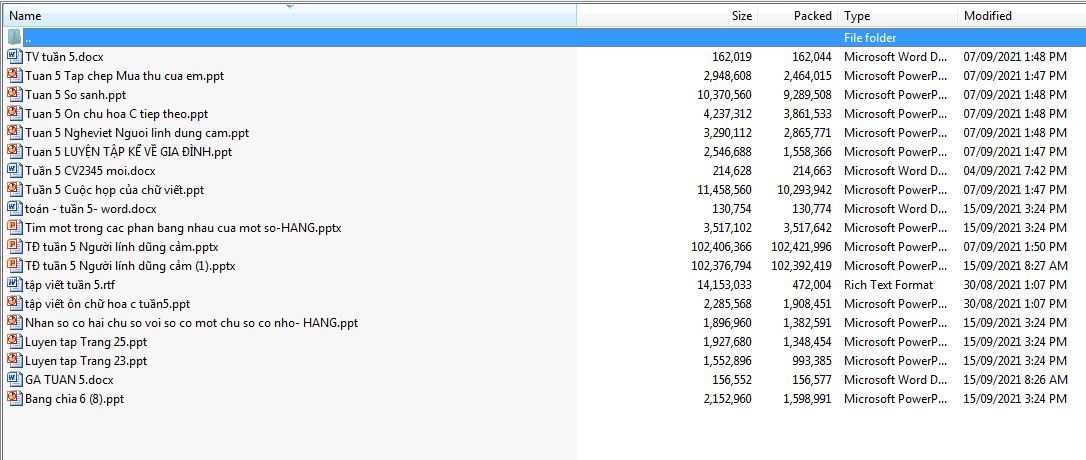
Task: Click the sort arrow above the Name column
Action: coord(290,6)
